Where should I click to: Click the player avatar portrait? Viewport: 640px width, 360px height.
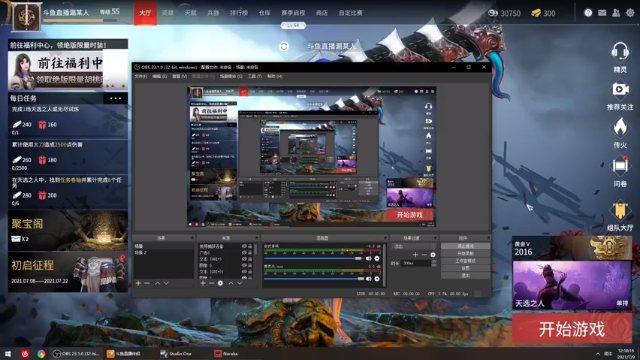tap(27, 17)
